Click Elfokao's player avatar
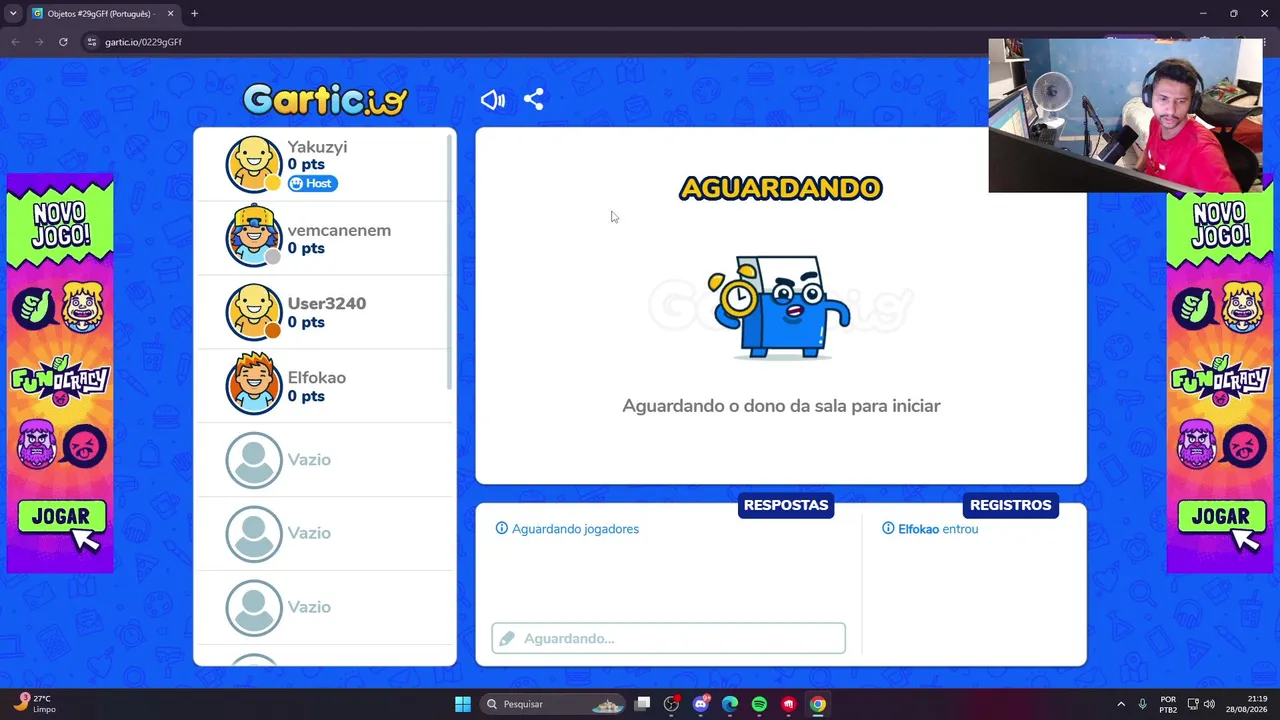 pyautogui.click(x=254, y=385)
